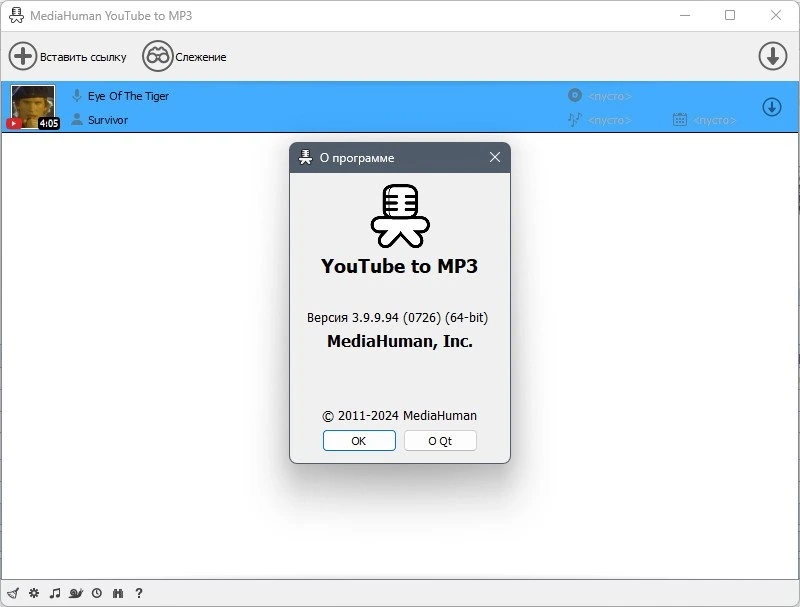Select the Survivor artist name

coord(108,120)
